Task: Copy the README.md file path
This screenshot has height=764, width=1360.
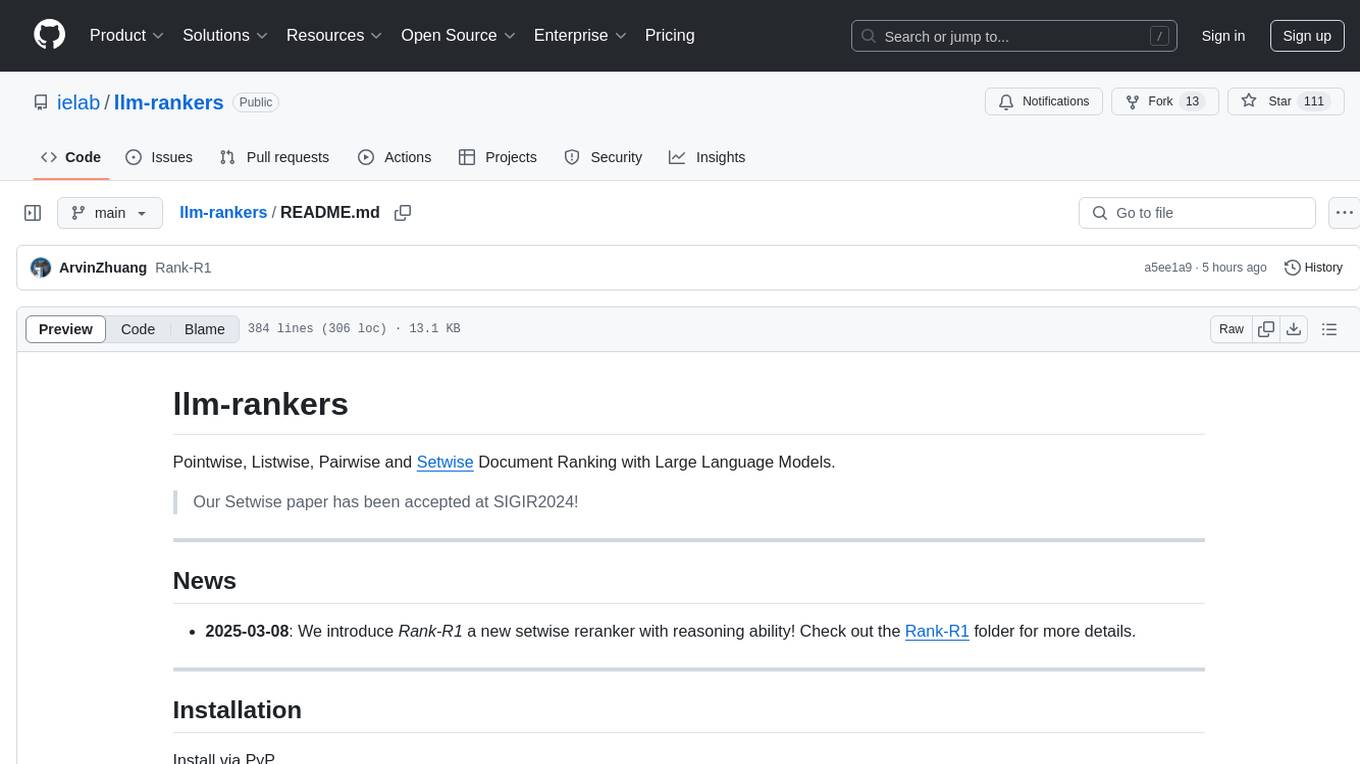Action: 403,213
